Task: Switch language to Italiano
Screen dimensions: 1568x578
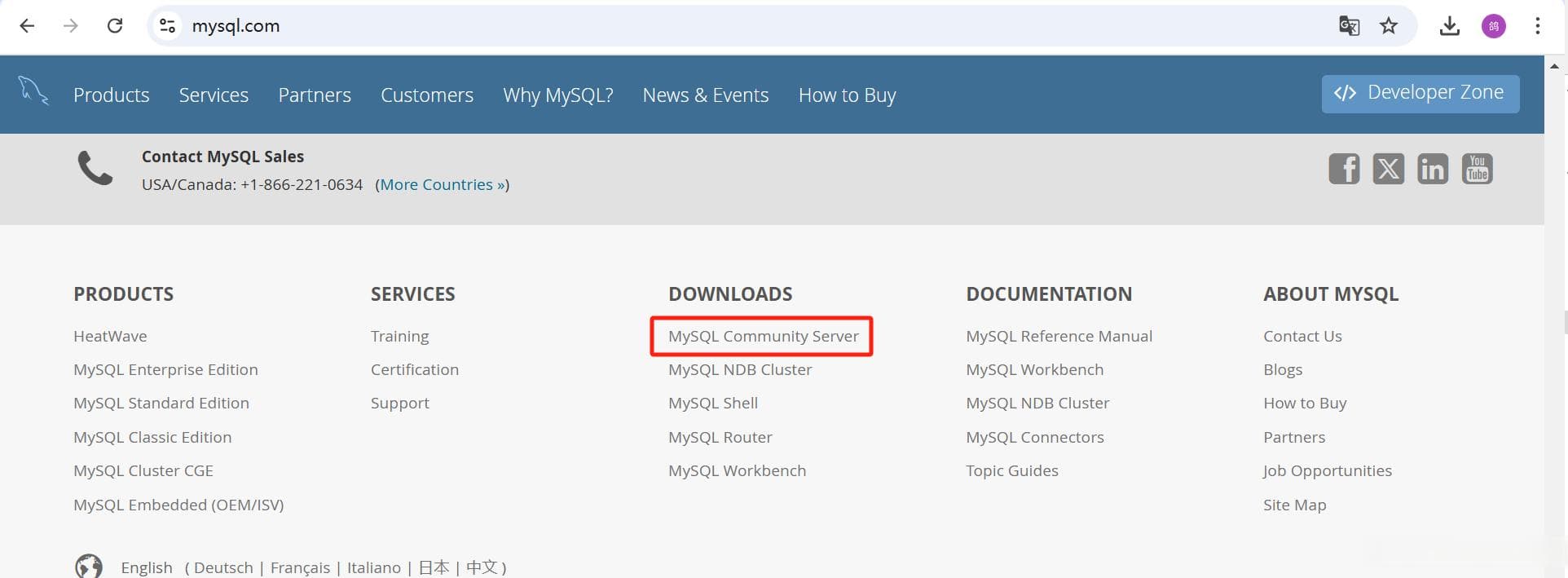Action: (x=374, y=567)
